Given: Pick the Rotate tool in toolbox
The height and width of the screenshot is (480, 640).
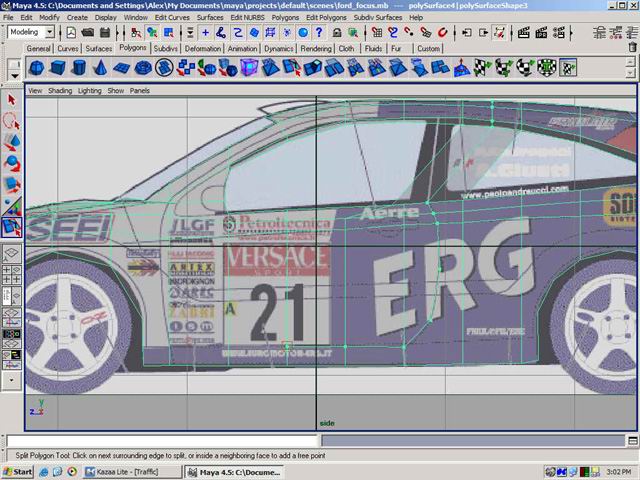Looking at the screenshot, I should (x=12, y=163).
